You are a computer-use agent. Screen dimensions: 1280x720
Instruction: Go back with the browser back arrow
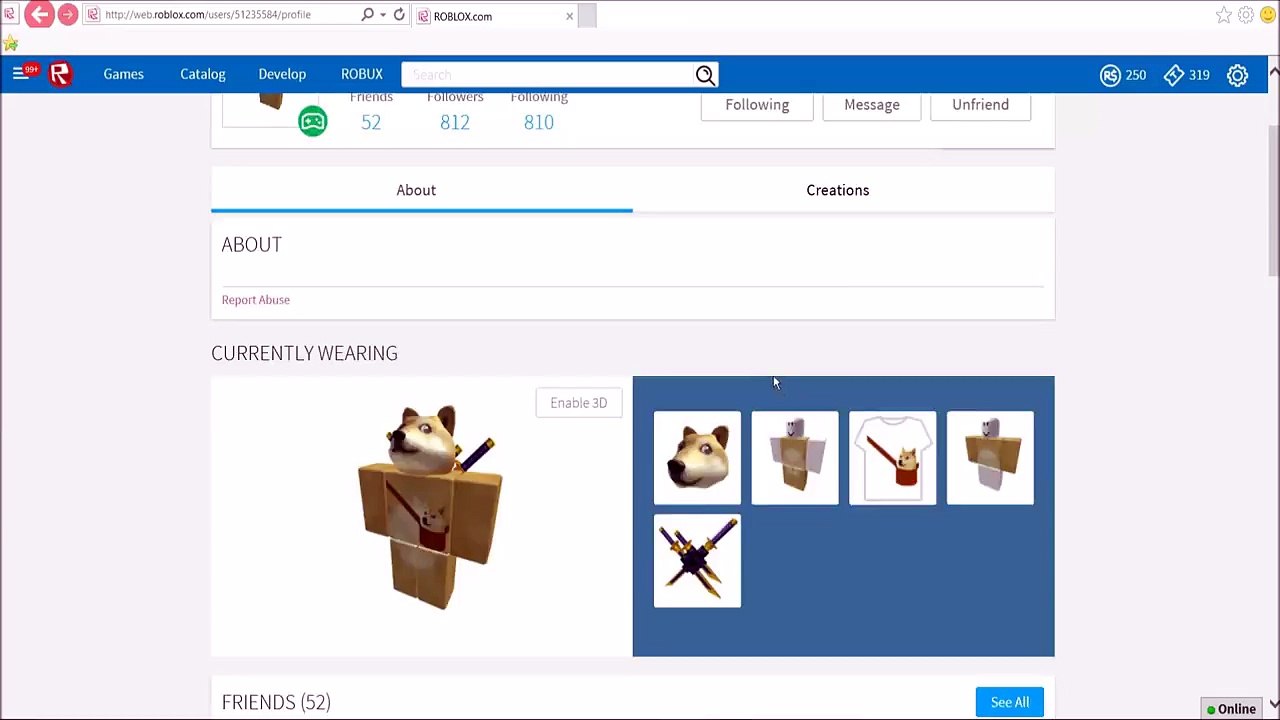pyautogui.click(x=40, y=15)
